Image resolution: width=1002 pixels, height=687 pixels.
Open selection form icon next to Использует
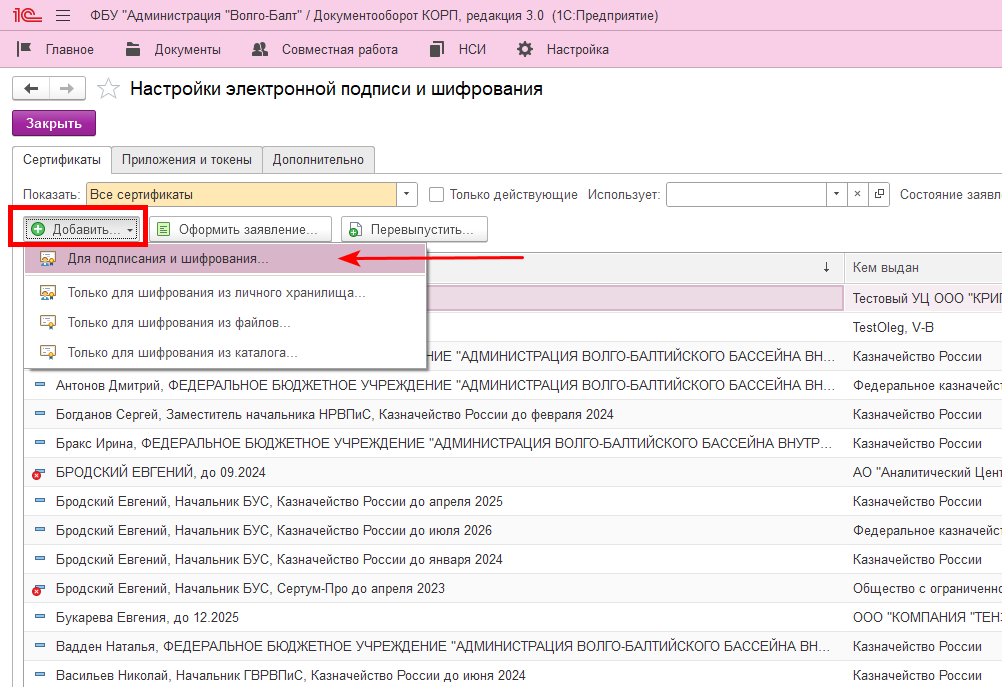pyautogui.click(x=879, y=195)
